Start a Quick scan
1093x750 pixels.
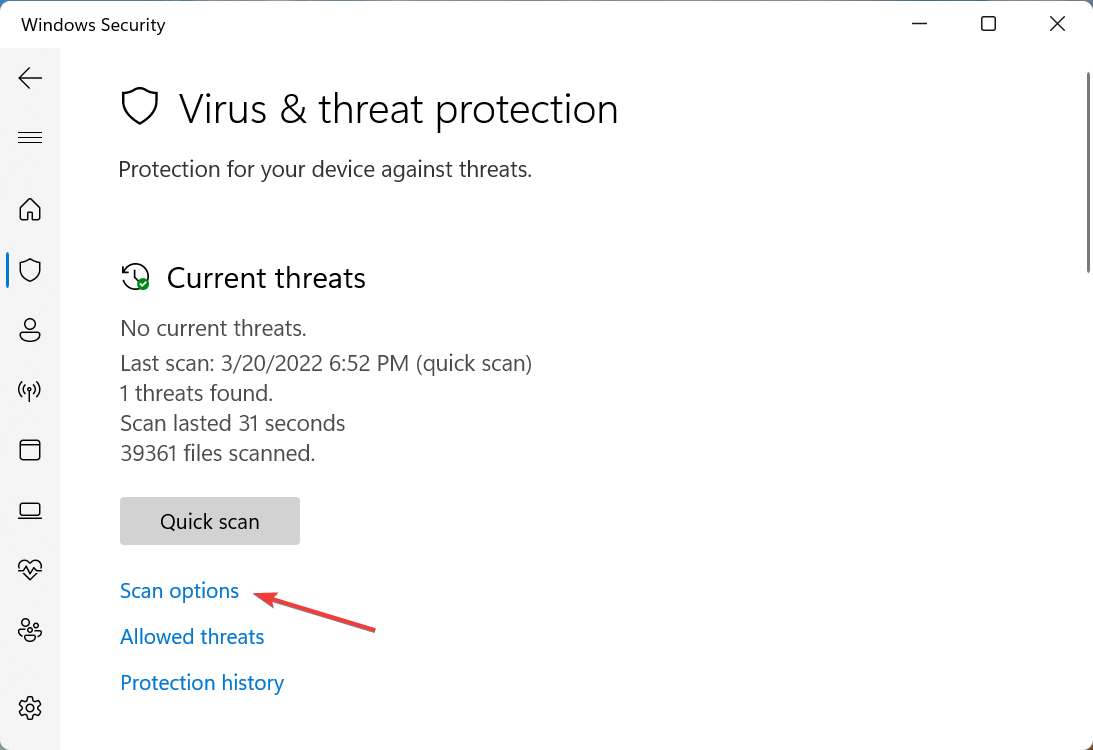[209, 521]
